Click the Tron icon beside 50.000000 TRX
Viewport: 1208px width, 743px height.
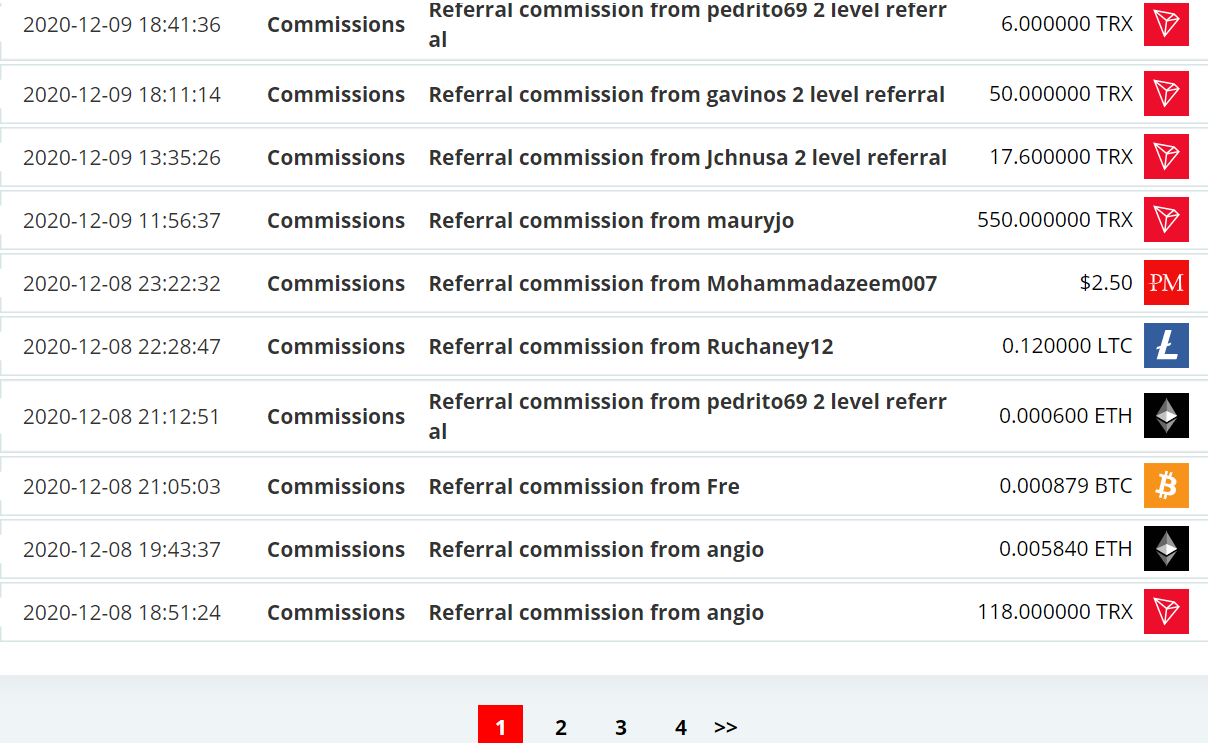[1166, 94]
